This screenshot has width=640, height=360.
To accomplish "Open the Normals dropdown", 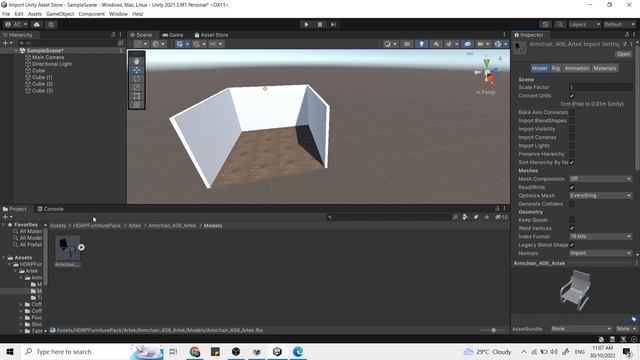I will pyautogui.click(x=601, y=253).
